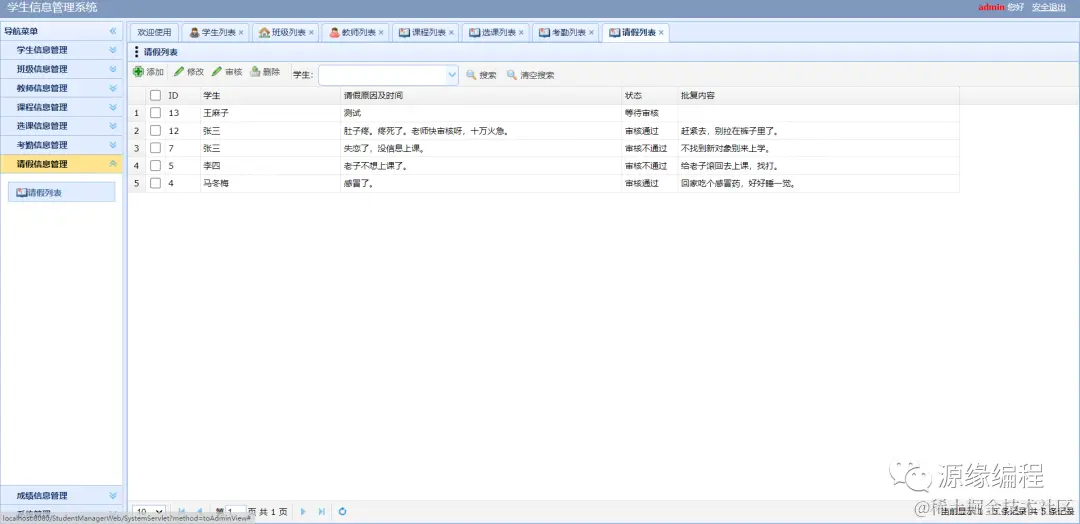Click the 删除 delete toolbar button

coord(264,72)
